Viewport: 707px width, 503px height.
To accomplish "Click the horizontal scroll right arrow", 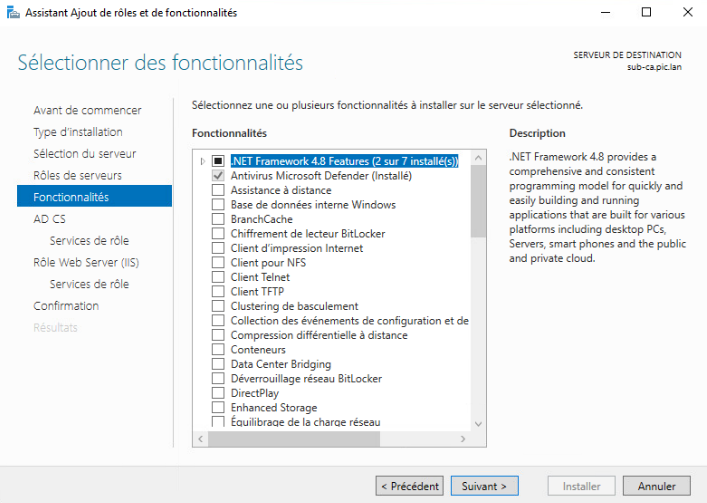I will tap(463, 439).
